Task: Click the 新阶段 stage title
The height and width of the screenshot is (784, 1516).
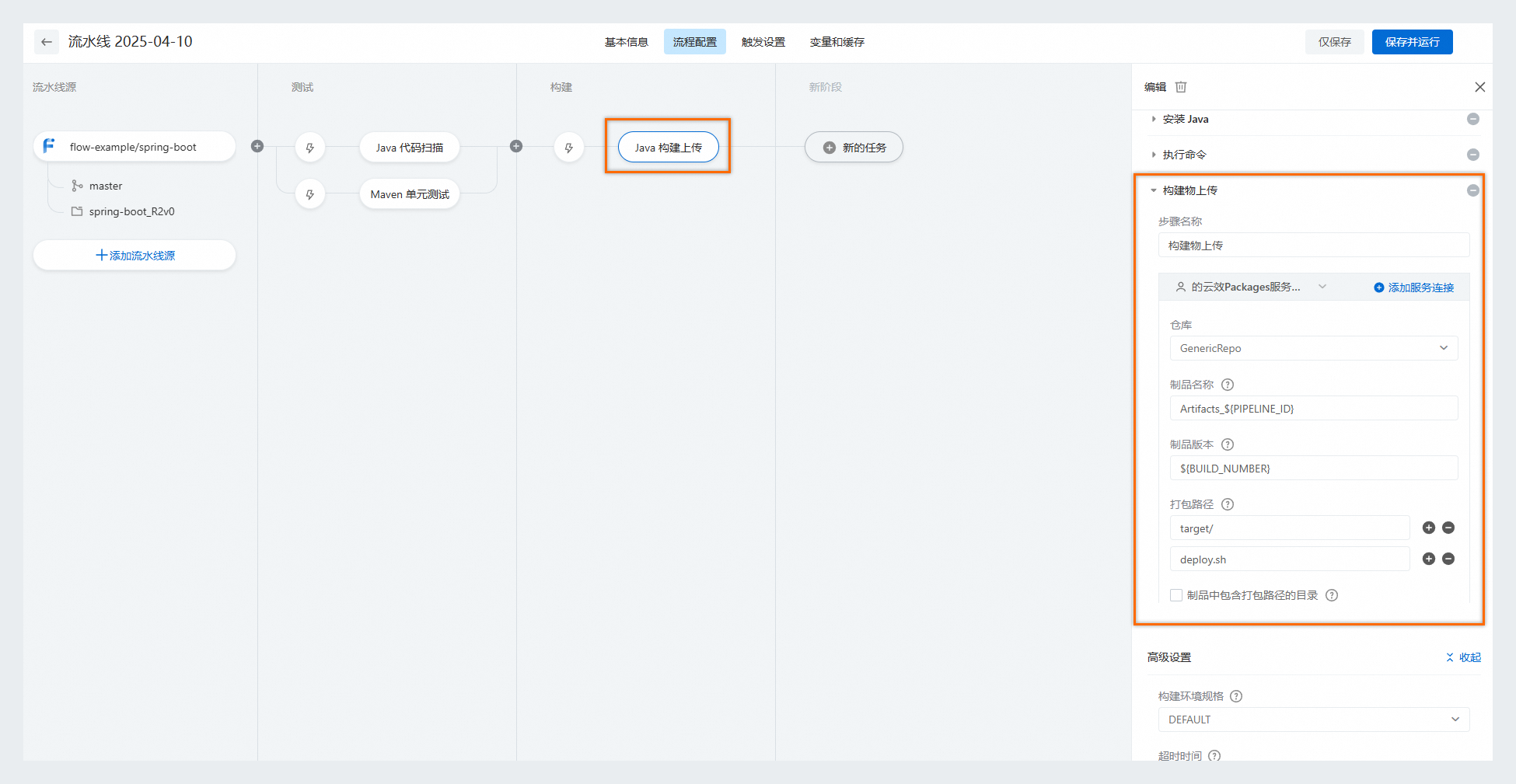Action: click(x=826, y=87)
